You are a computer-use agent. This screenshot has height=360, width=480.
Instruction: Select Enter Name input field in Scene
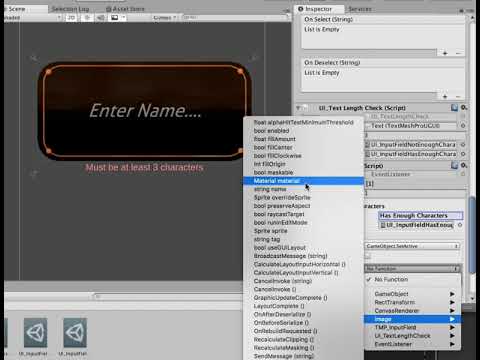pos(145,111)
